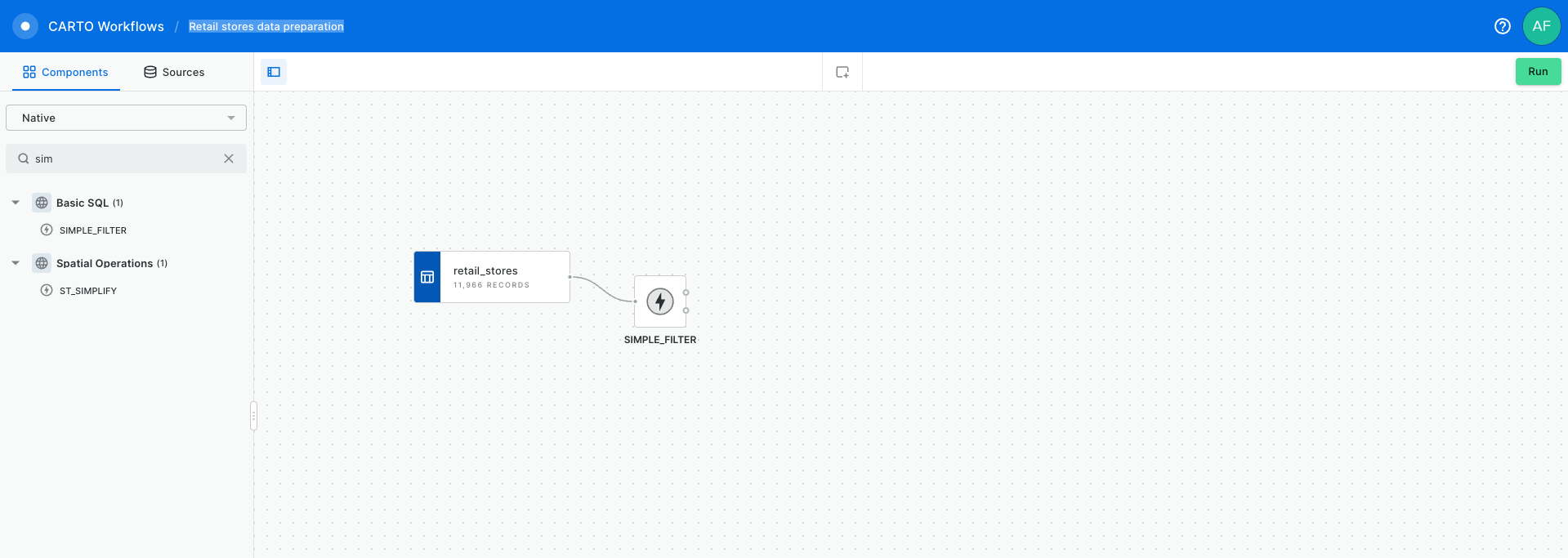
Task: Click the SIMPLE_FILTER label under the node
Action: click(660, 340)
